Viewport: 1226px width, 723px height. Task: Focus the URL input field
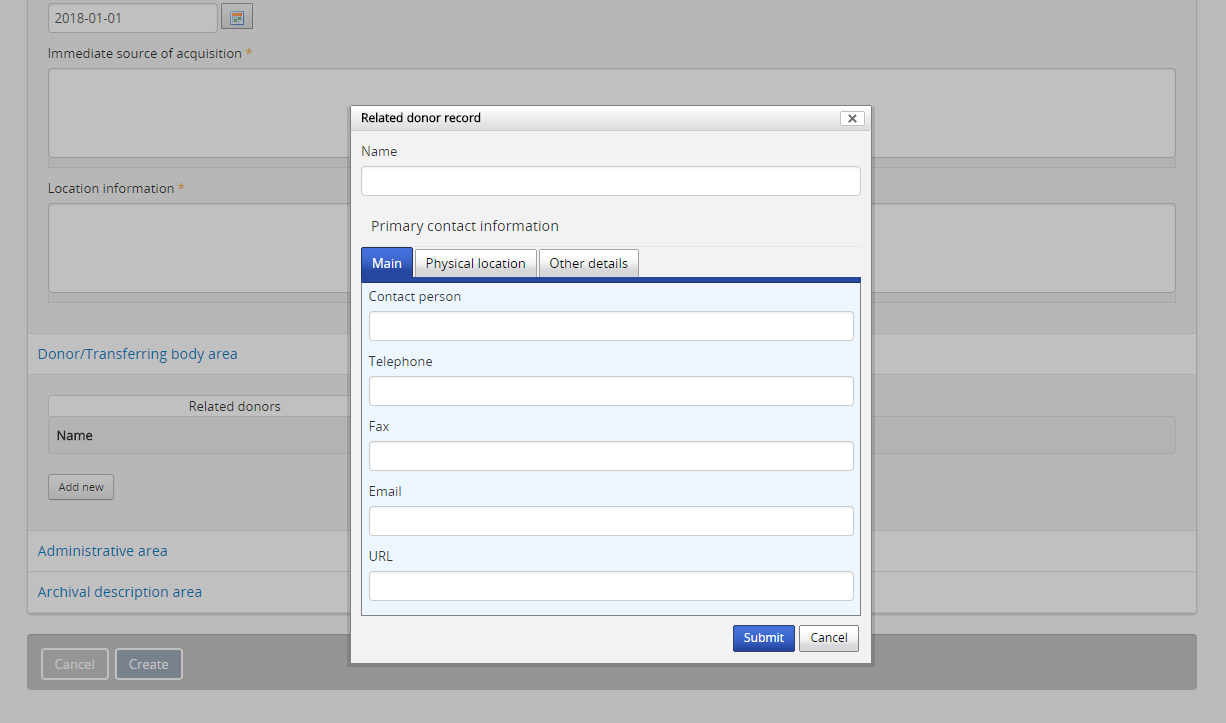[610, 586]
